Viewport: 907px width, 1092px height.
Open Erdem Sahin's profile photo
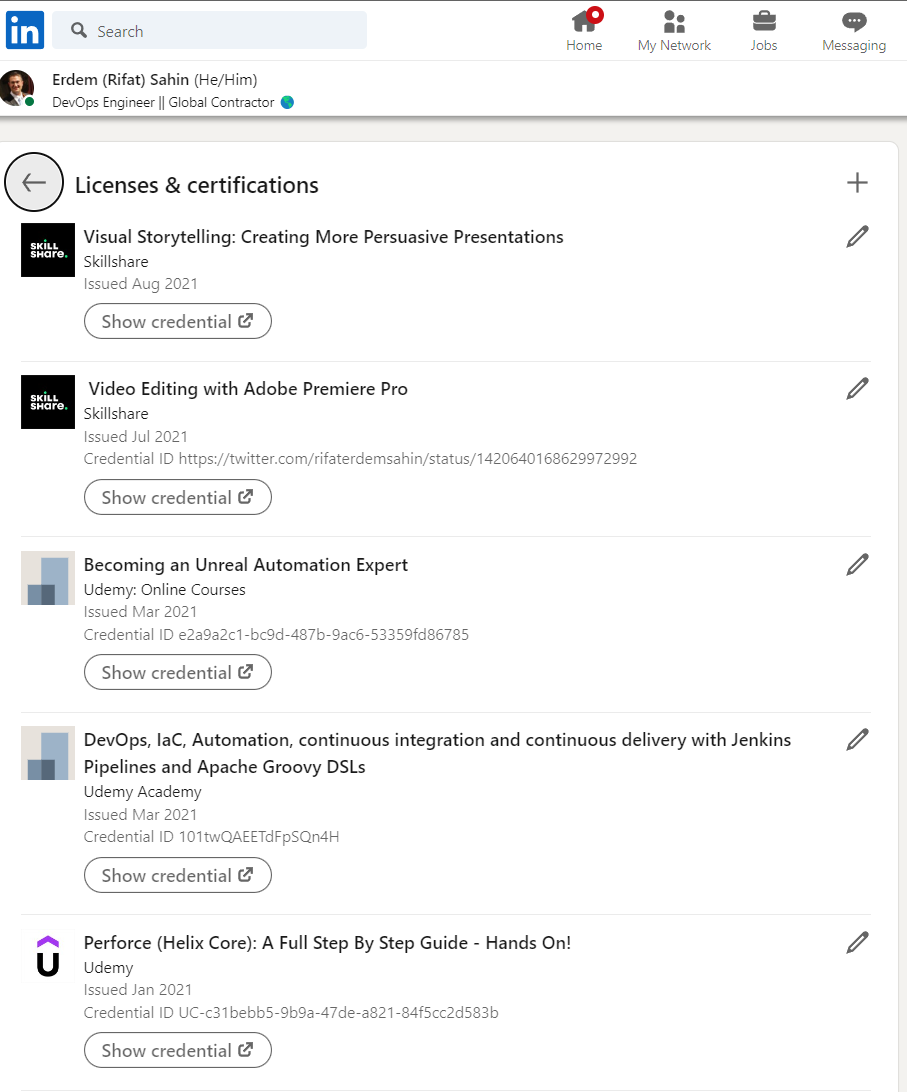point(17,88)
